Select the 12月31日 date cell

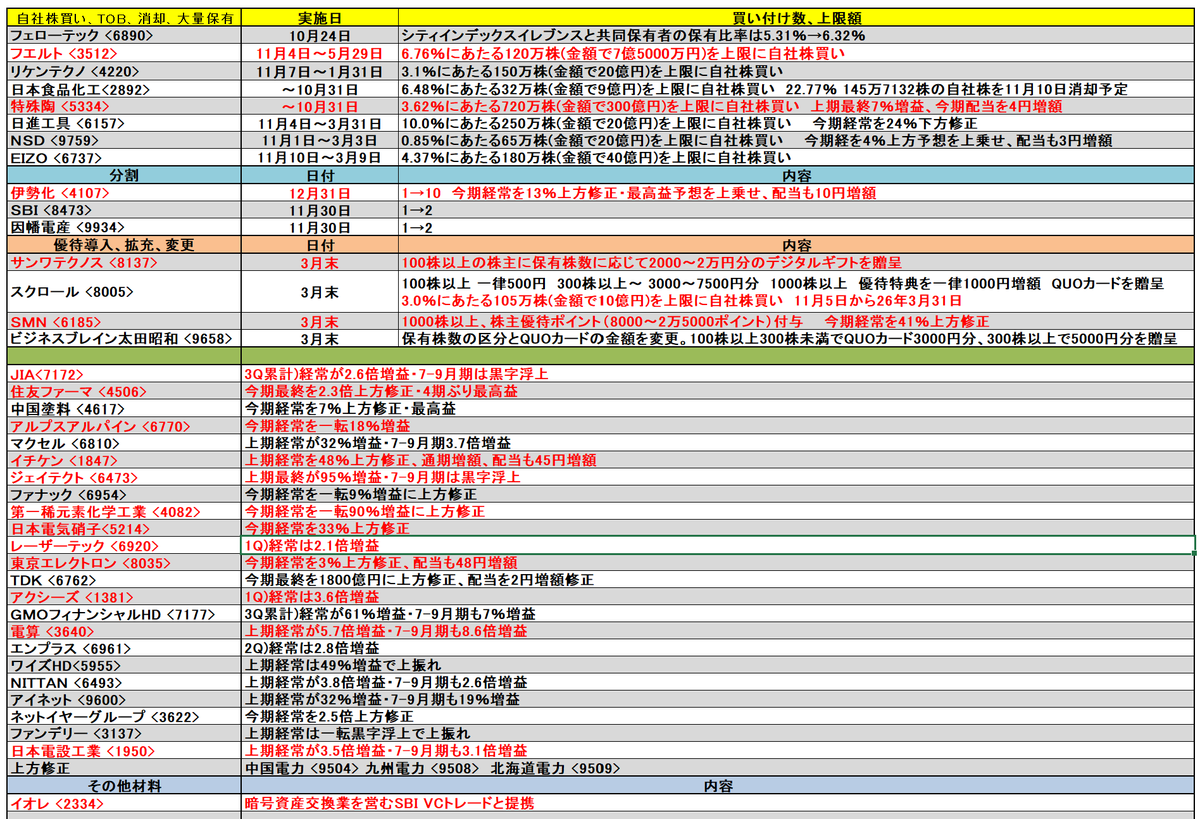[320, 192]
